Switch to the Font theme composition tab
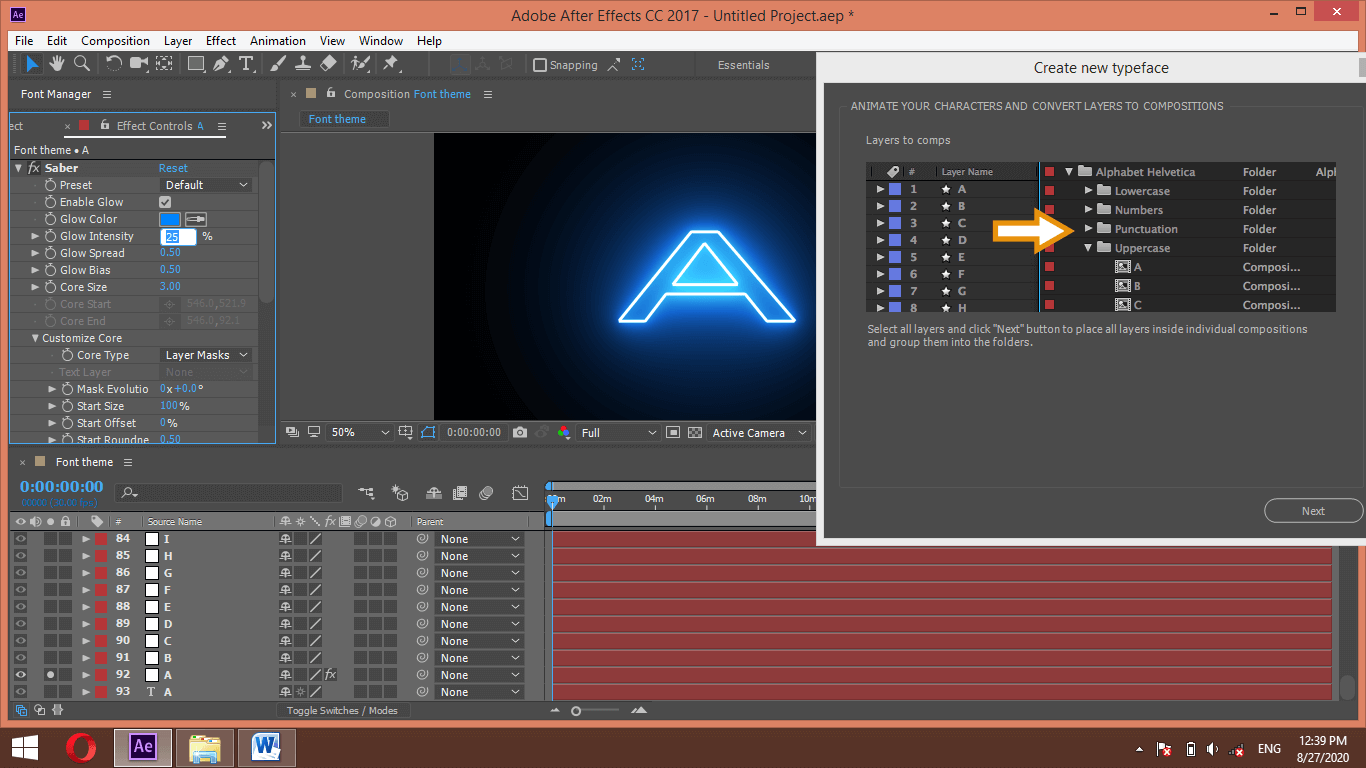This screenshot has height=768, width=1366. tap(342, 118)
